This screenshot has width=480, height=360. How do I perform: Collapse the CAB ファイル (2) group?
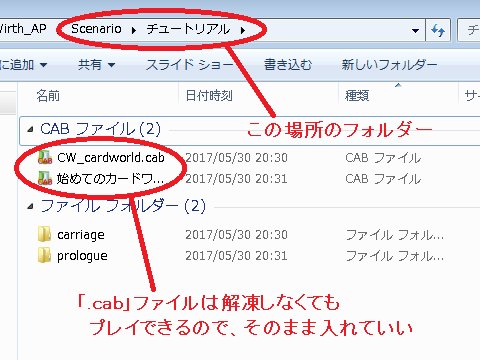[30, 129]
